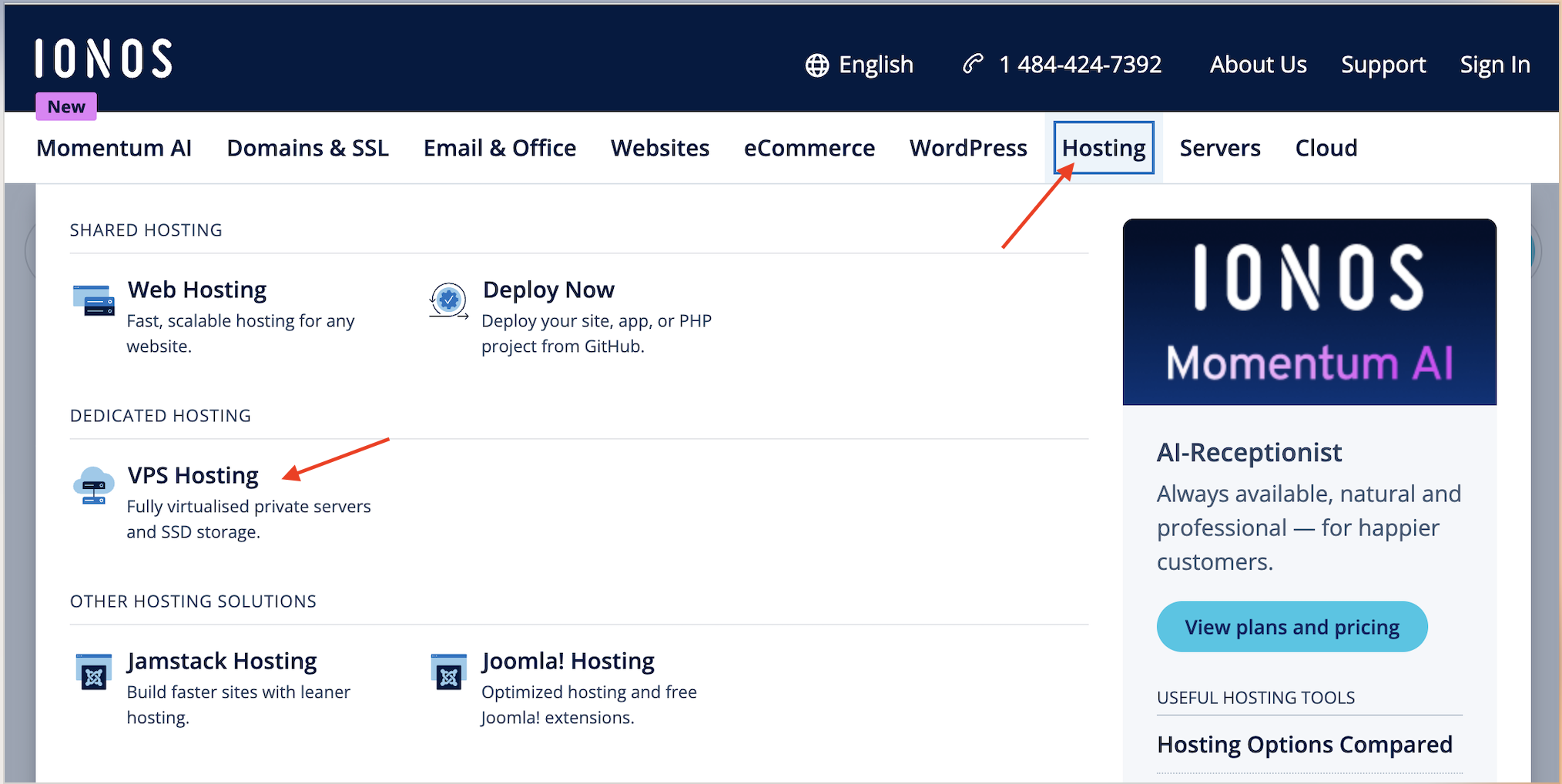
Task: Click the USEFUL HOSTING TOOLS label
Action: point(1256,698)
